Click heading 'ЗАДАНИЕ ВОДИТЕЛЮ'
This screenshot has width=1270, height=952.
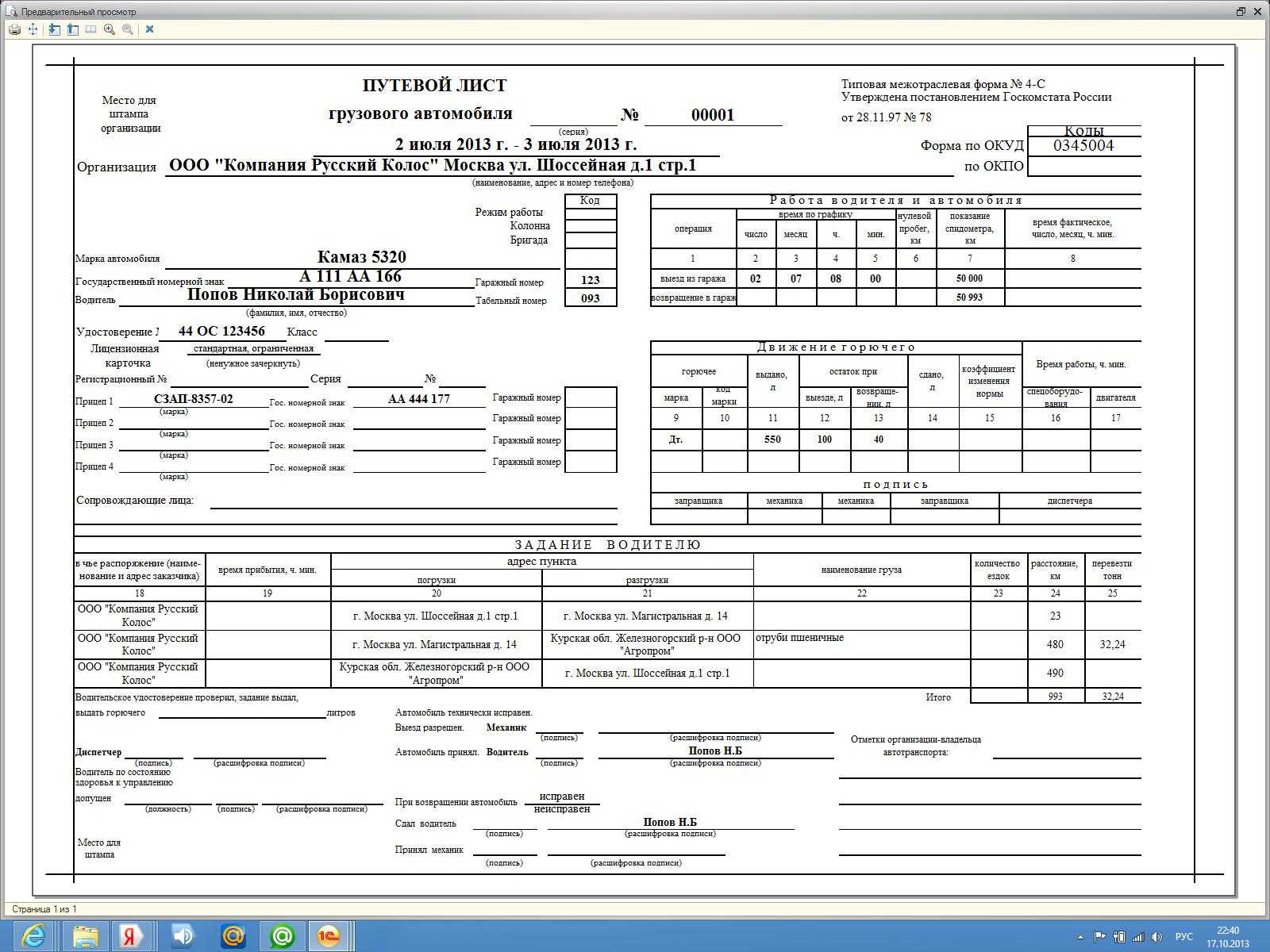pos(608,545)
